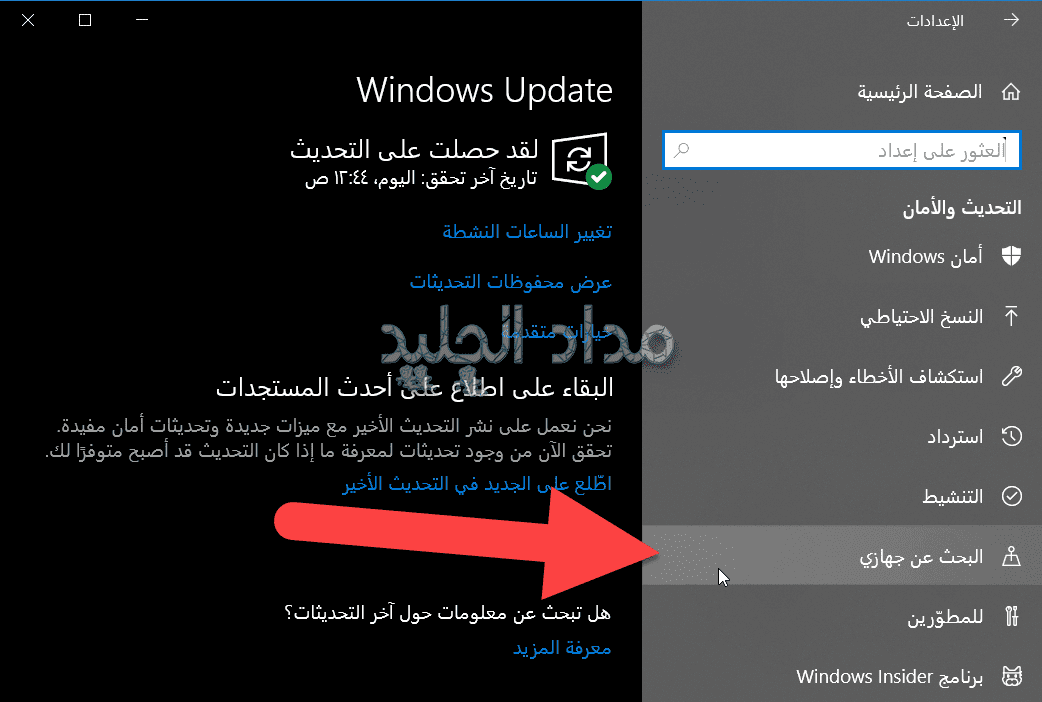The height and width of the screenshot is (702, 1042).
Task: Click the معرفة المزيد link
Action: (x=562, y=647)
